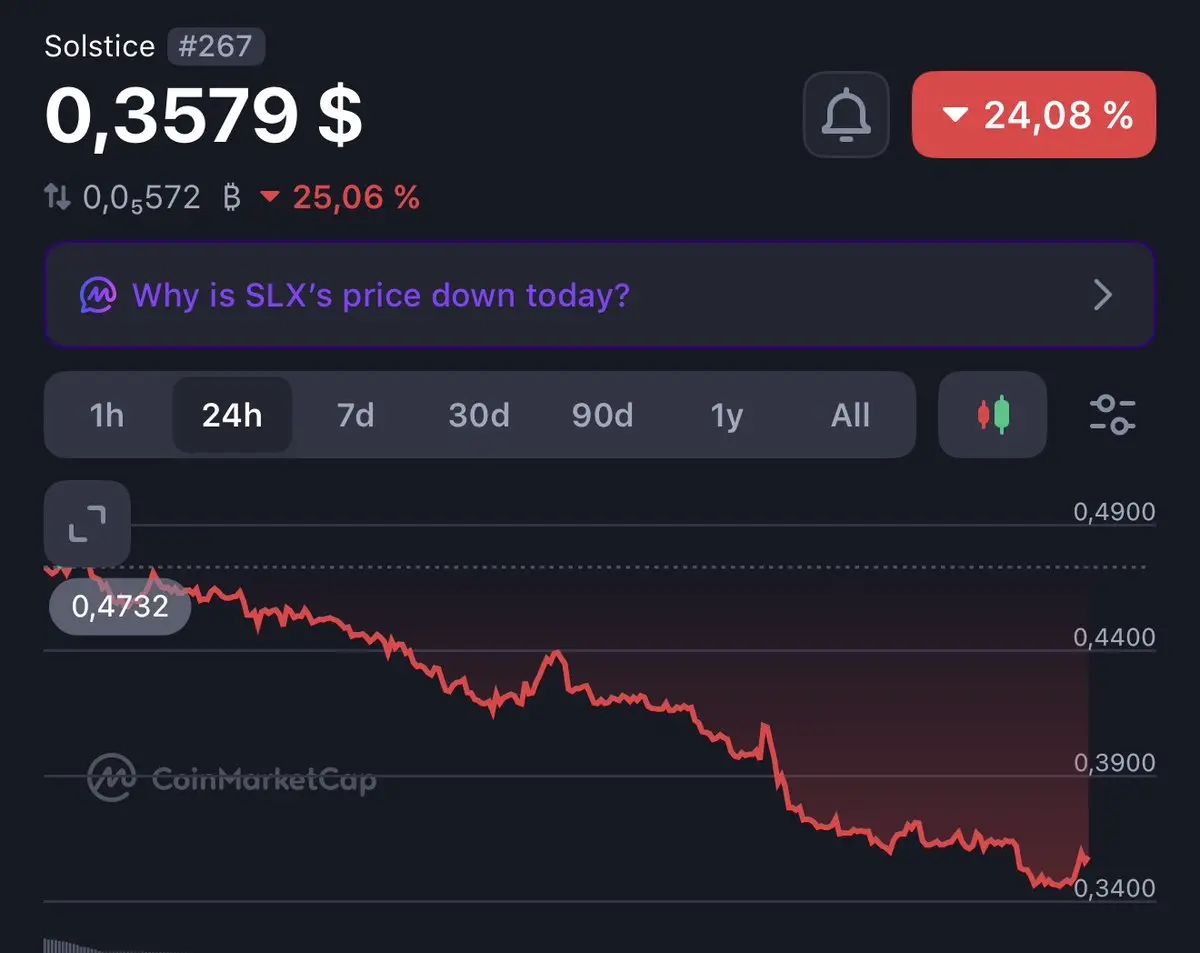Tap the CoinMarketCap AI icon
This screenshot has height=953, width=1200.
click(x=98, y=295)
